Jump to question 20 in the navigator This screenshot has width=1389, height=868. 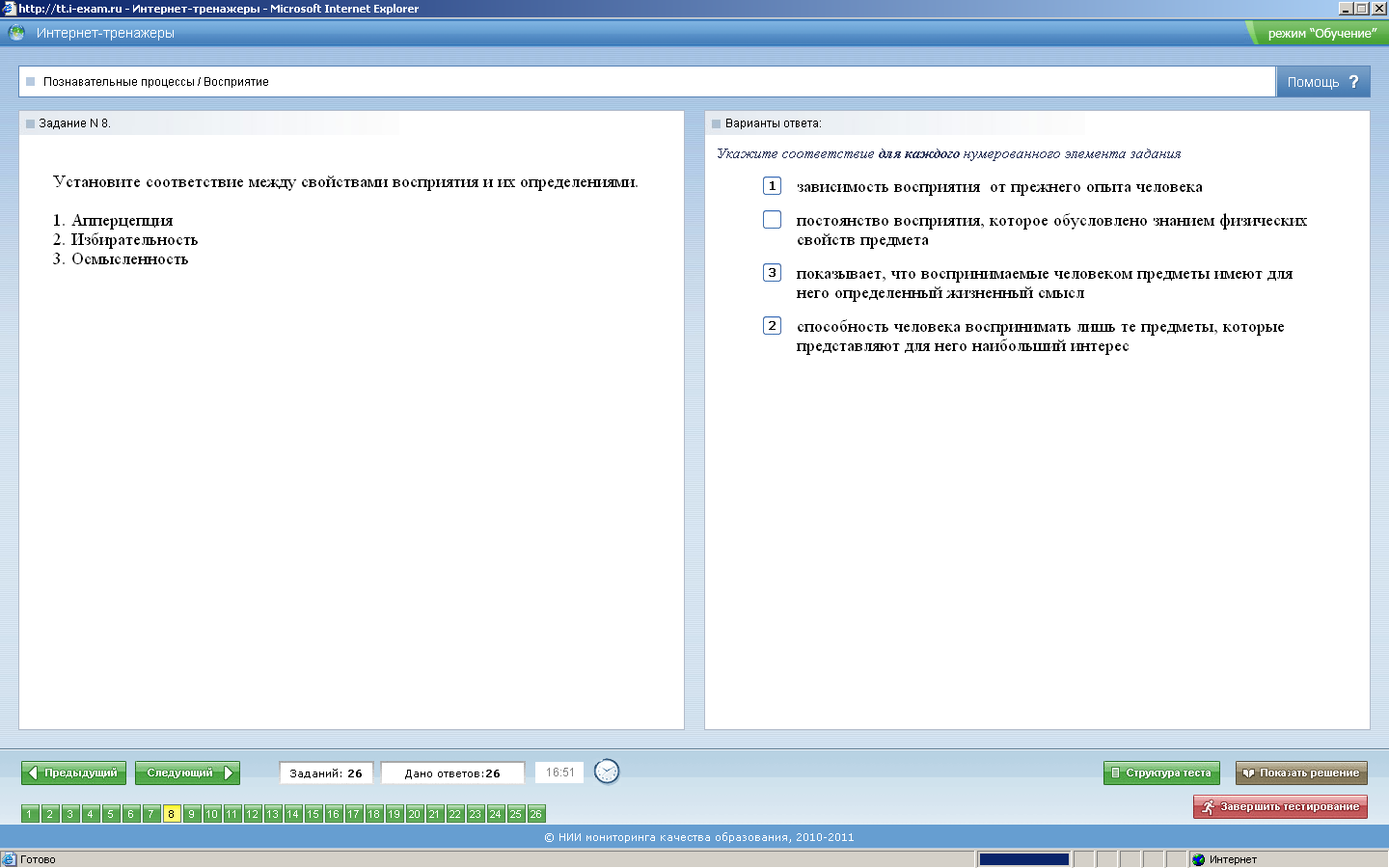[x=415, y=814]
